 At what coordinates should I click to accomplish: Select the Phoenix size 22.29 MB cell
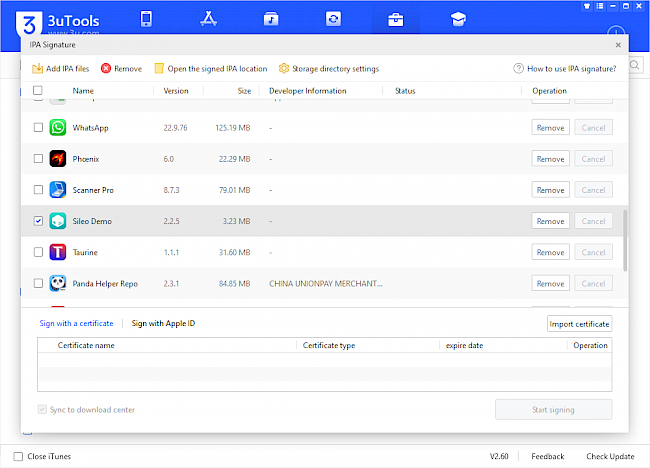click(234, 159)
